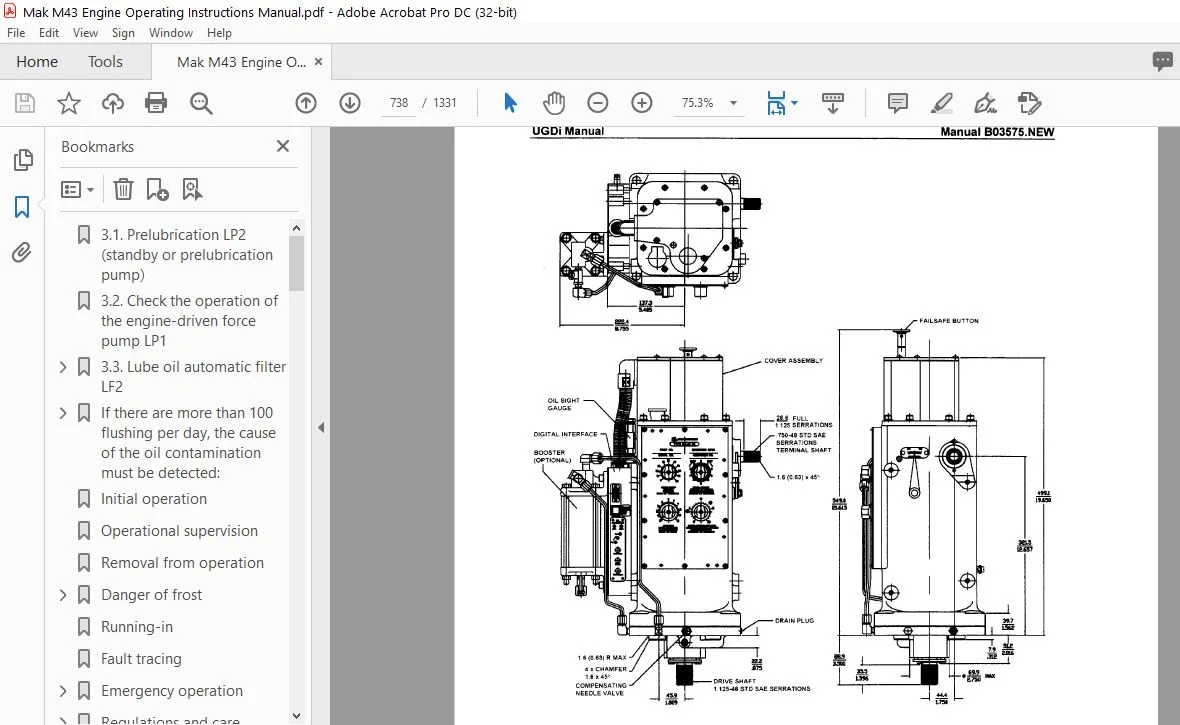Expand the Emergency operation bookmark
The image size is (1180, 725).
tap(63, 690)
